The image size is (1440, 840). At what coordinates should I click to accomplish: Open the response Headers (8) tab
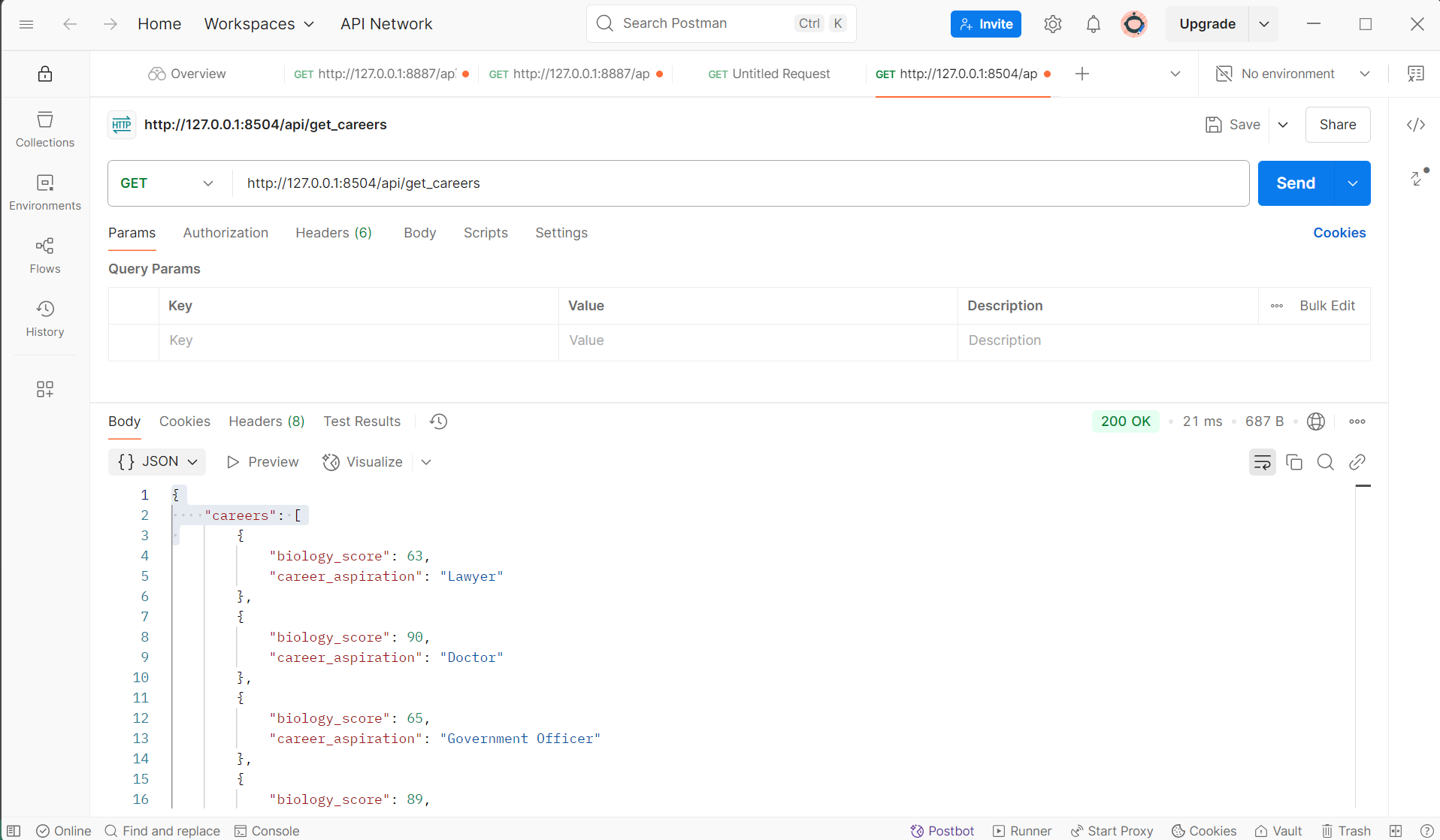[x=266, y=422]
